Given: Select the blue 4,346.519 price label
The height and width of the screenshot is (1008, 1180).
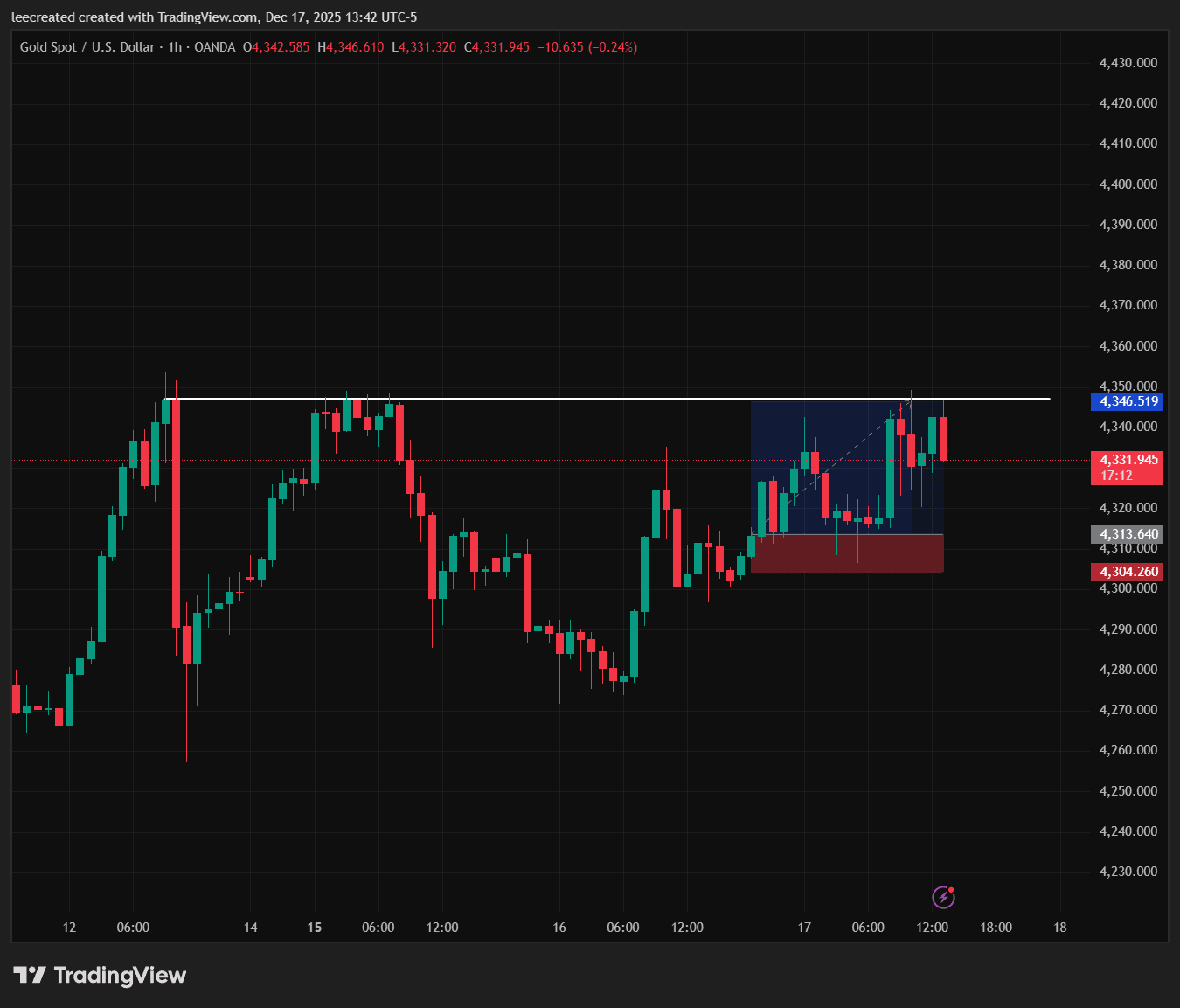Looking at the screenshot, I should point(1127,401).
